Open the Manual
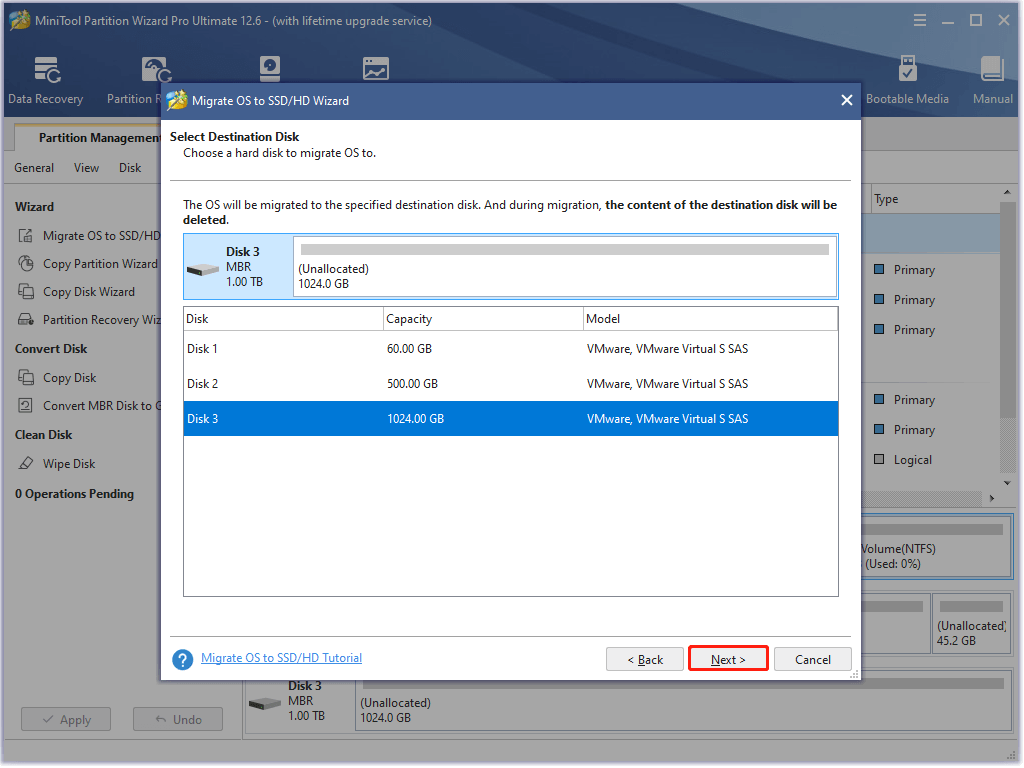 (x=991, y=80)
